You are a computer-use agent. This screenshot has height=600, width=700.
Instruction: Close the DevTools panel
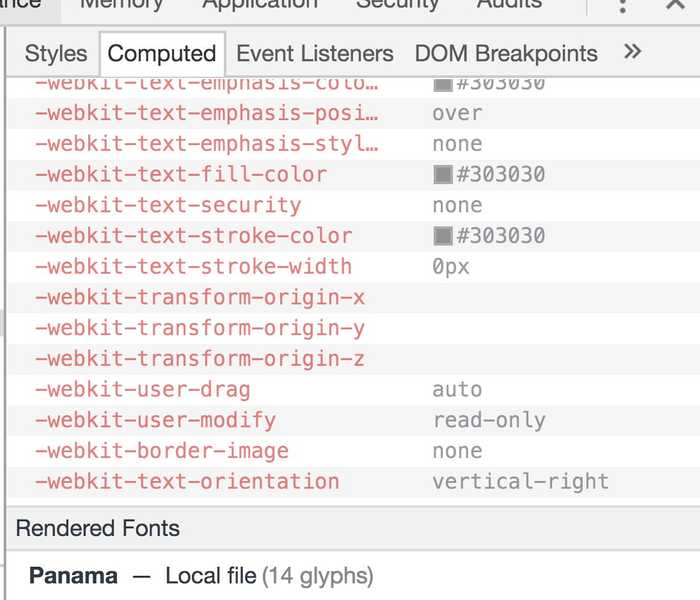(x=675, y=4)
